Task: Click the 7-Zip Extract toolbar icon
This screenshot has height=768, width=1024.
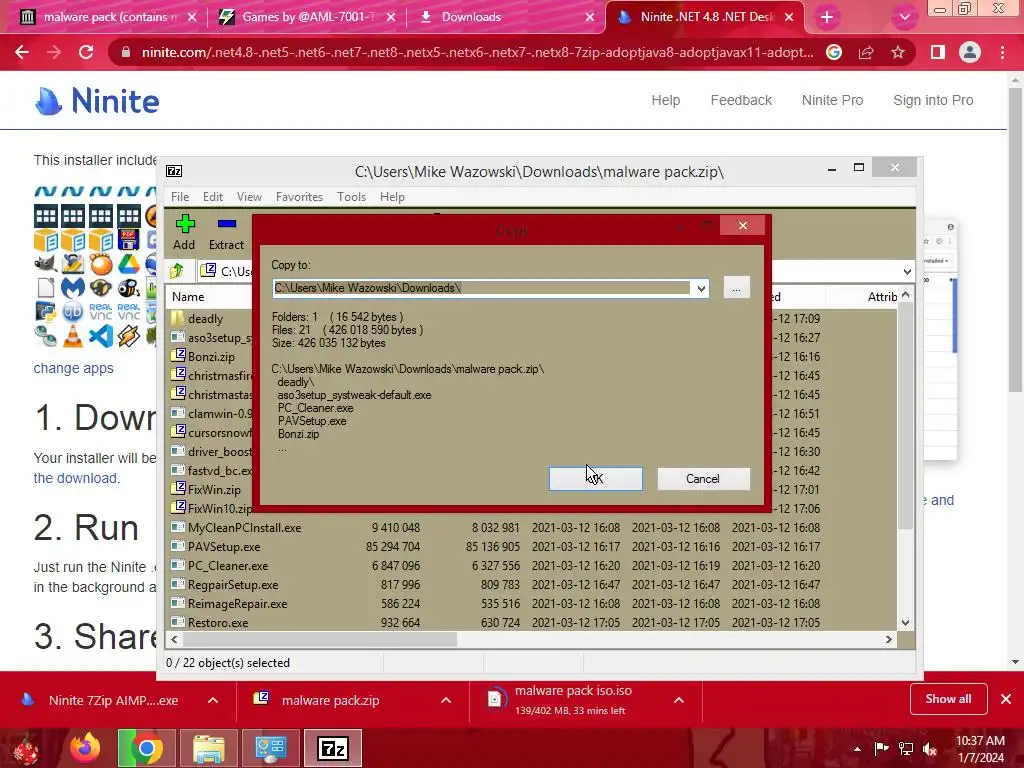Action: [x=226, y=232]
